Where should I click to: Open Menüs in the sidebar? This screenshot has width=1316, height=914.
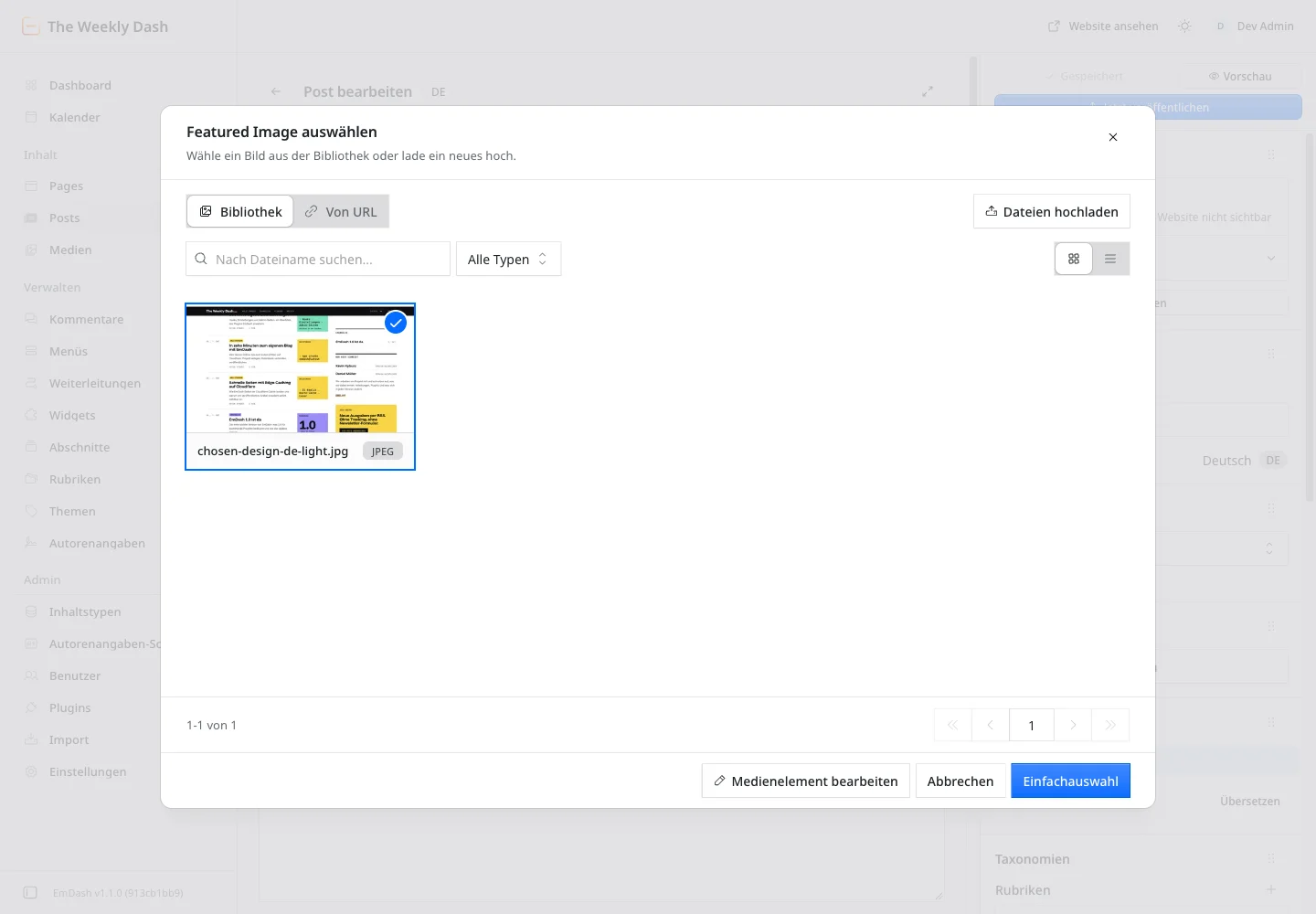click(x=69, y=351)
